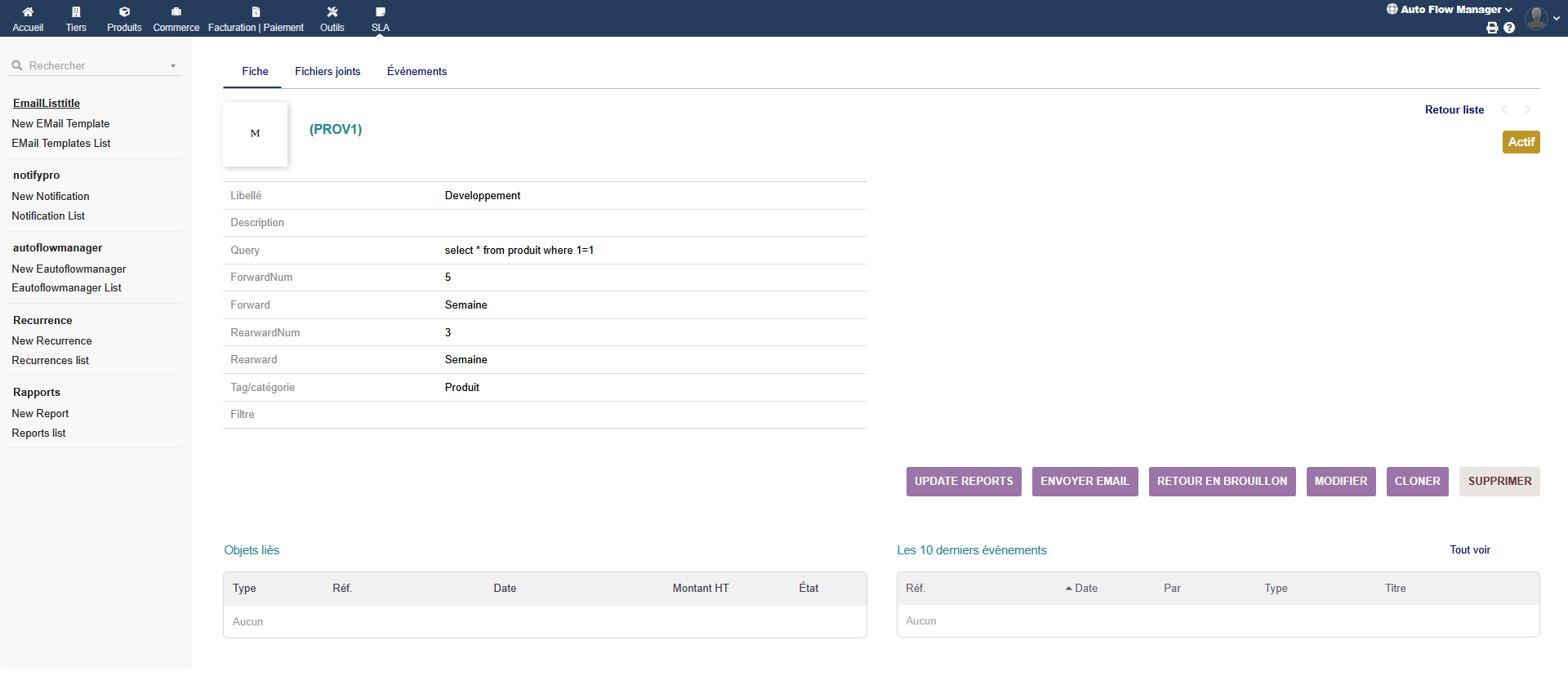Open Commerce briefcase icon

176,12
